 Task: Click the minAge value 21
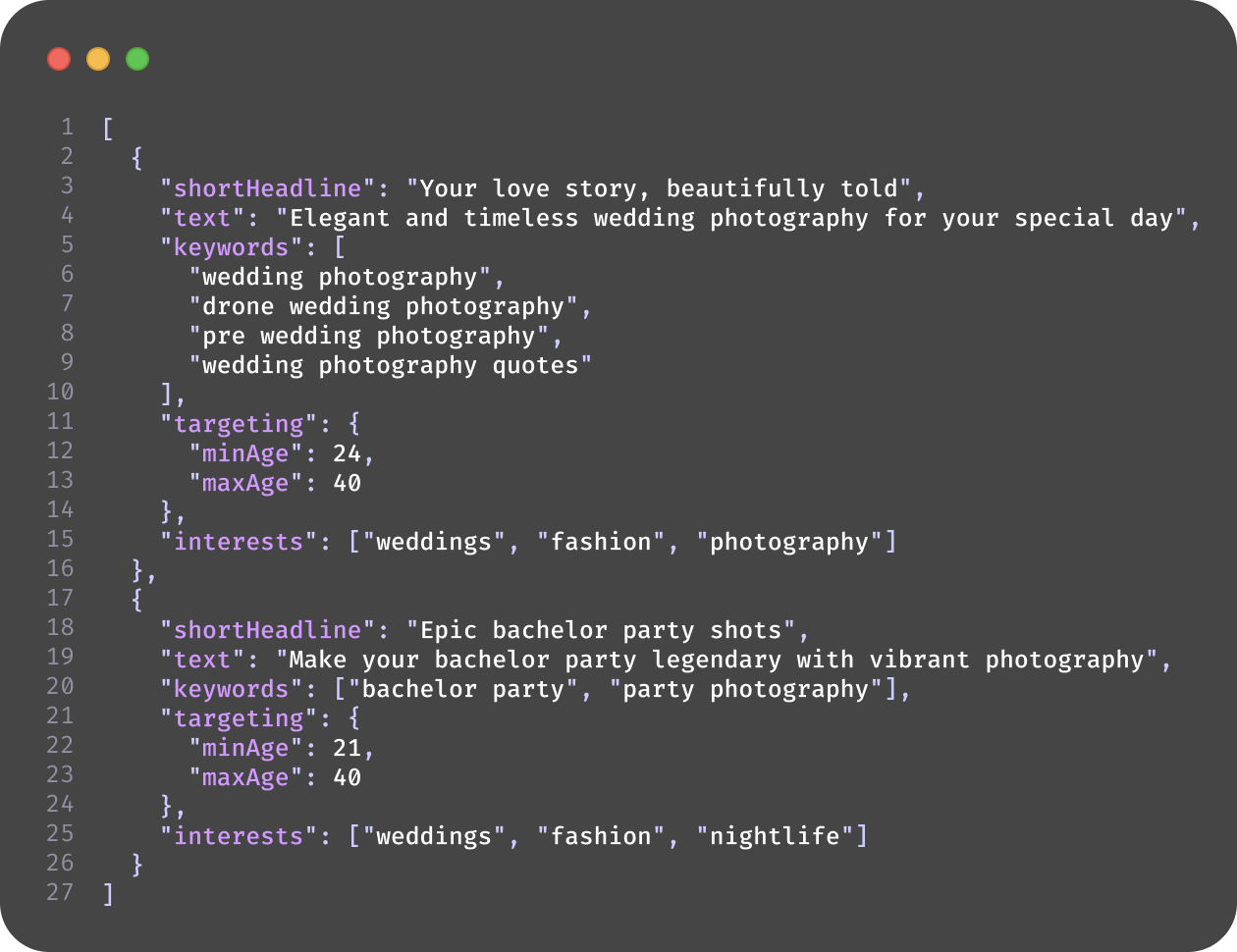[347, 748]
